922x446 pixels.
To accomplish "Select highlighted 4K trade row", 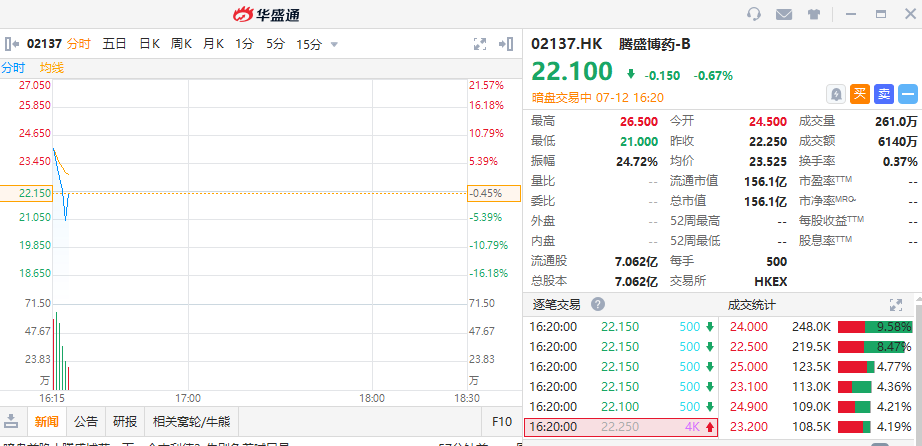I will tap(621, 427).
